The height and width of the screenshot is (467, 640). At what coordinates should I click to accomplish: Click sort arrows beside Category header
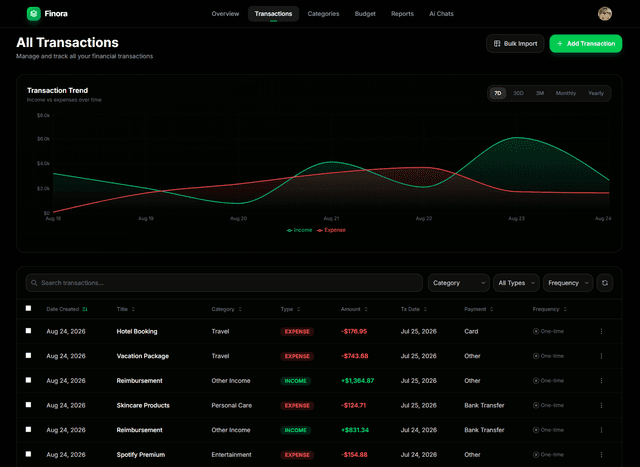click(240, 309)
